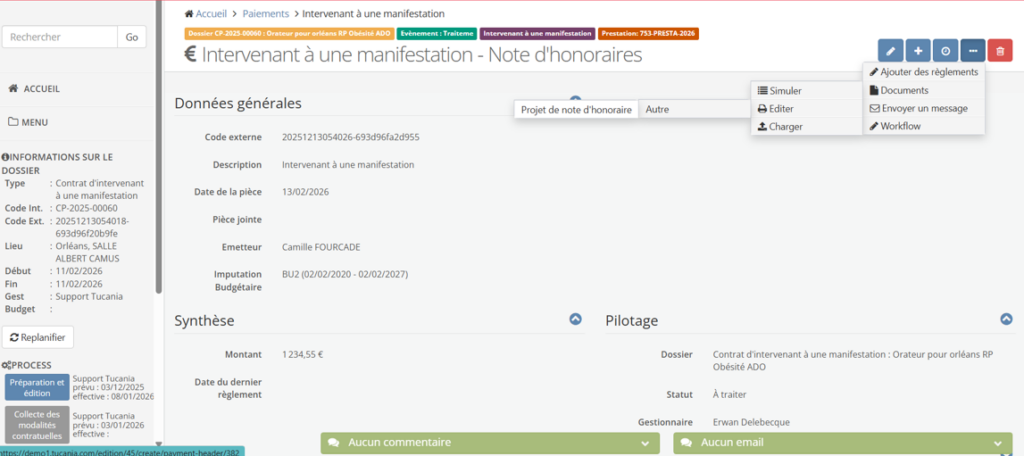Click the plus add icon button
1024x456 pixels.
tap(918, 51)
